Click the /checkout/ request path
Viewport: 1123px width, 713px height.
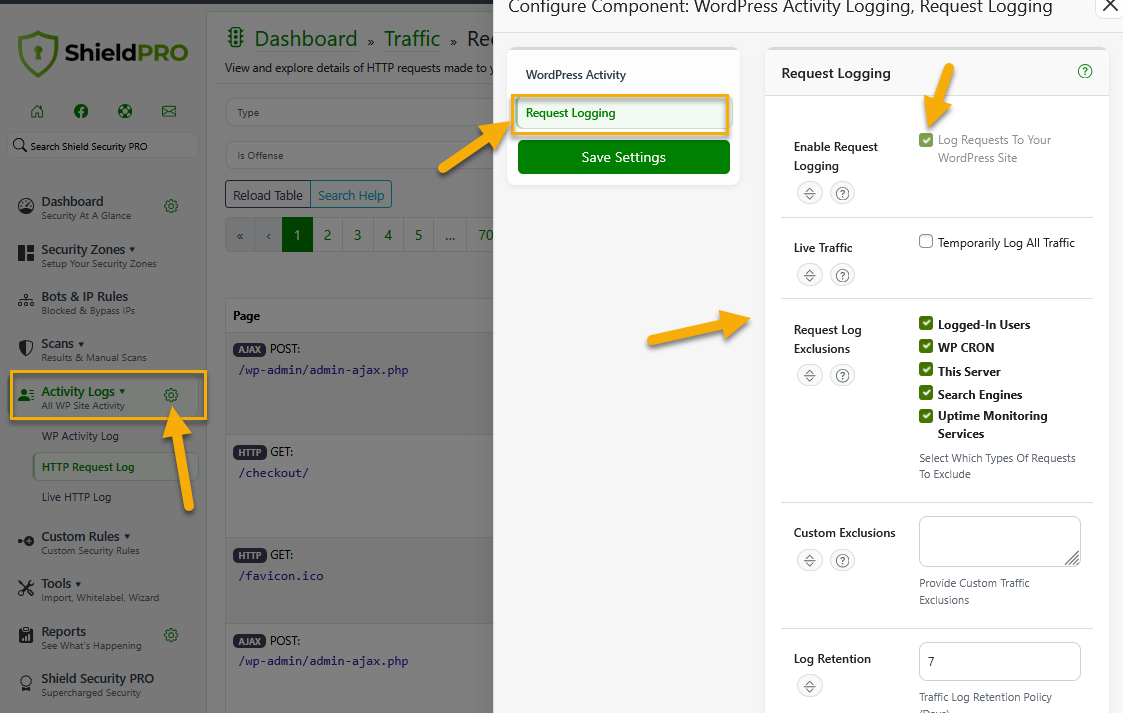coord(274,472)
